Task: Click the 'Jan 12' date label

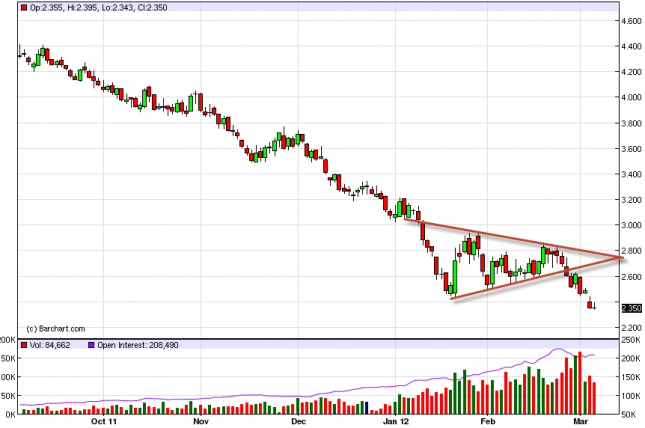Action: 396,421
